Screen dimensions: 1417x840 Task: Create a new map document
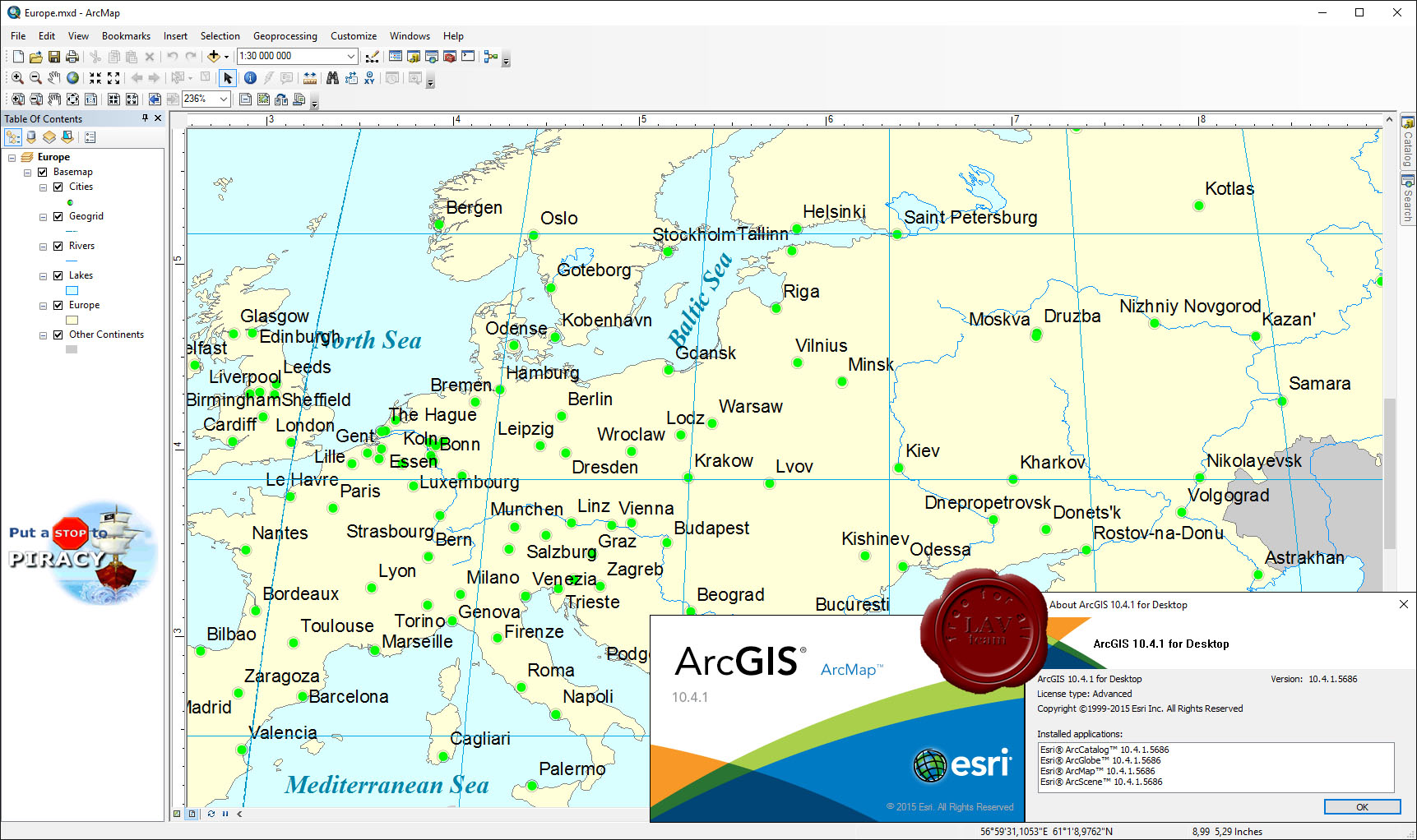pos(18,57)
